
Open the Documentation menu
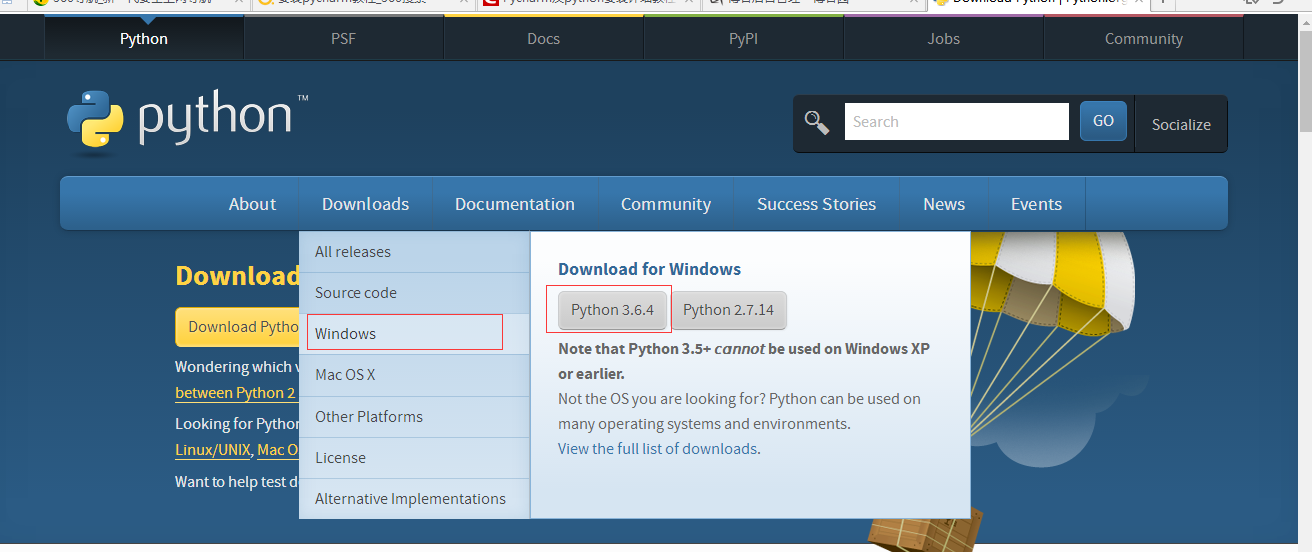click(515, 204)
